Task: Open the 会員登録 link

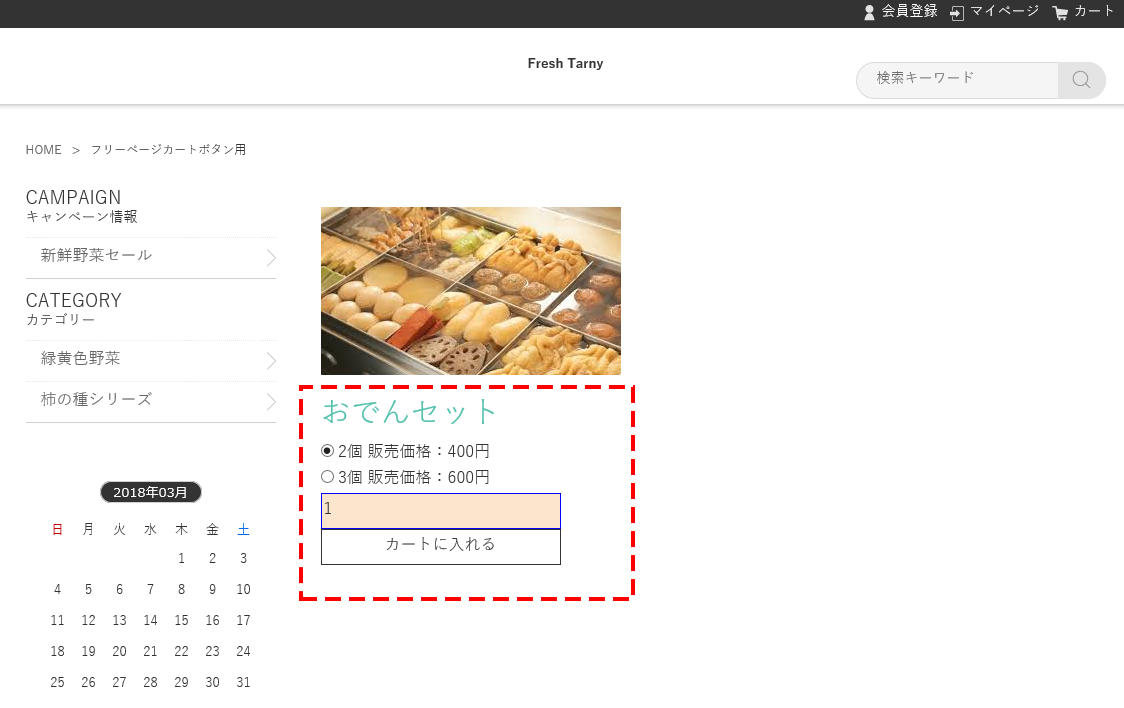Action: 909,11
